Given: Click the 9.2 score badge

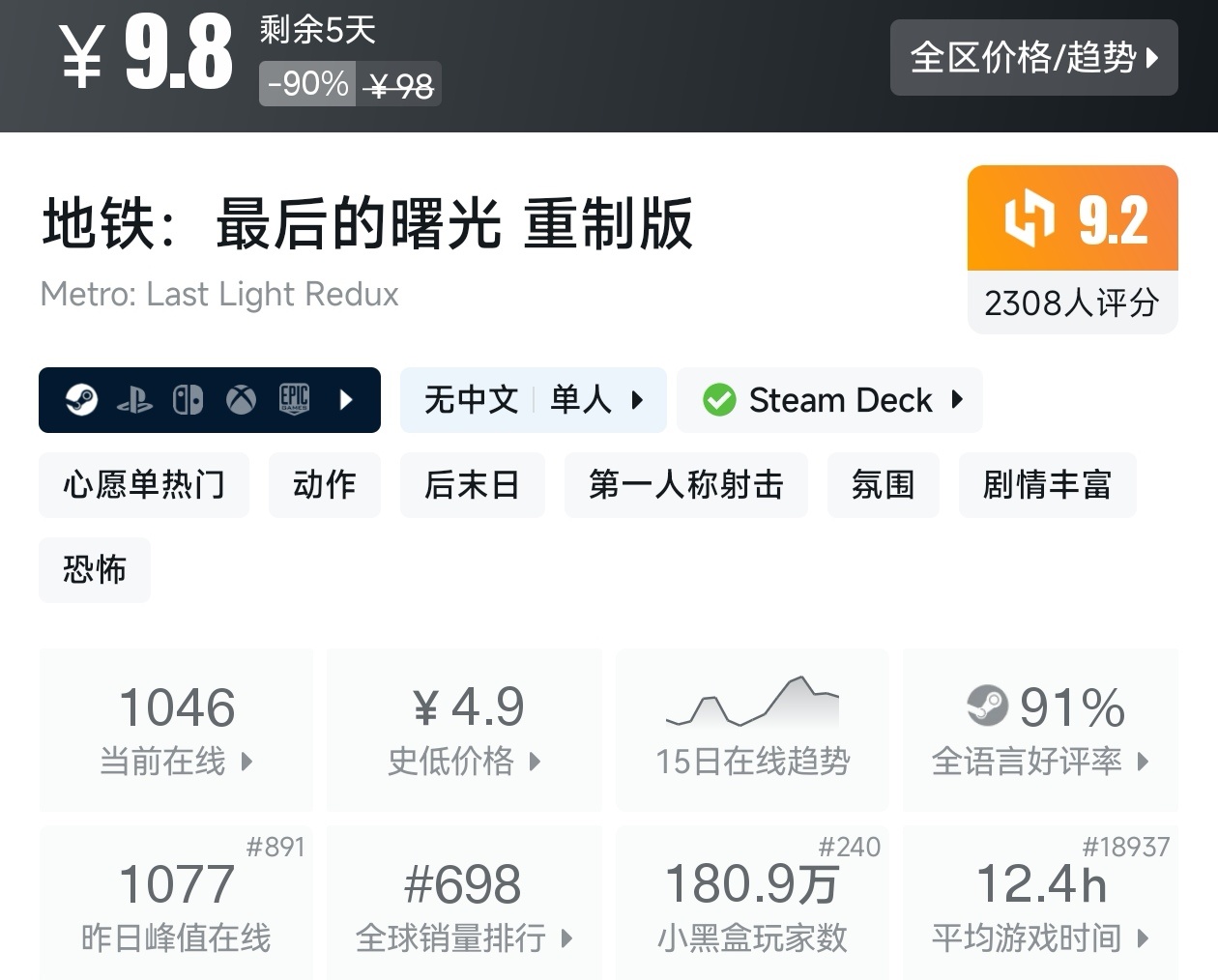Looking at the screenshot, I should tap(1073, 217).
